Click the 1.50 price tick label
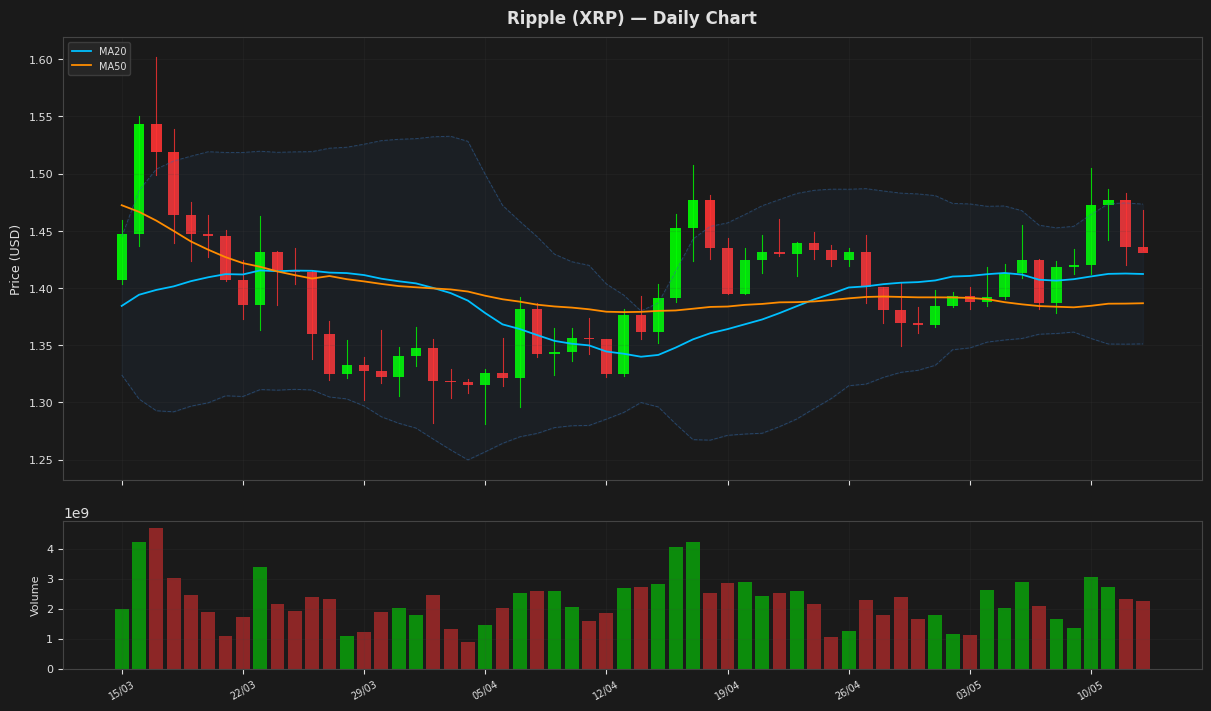This screenshot has width=1211, height=711. point(40,174)
